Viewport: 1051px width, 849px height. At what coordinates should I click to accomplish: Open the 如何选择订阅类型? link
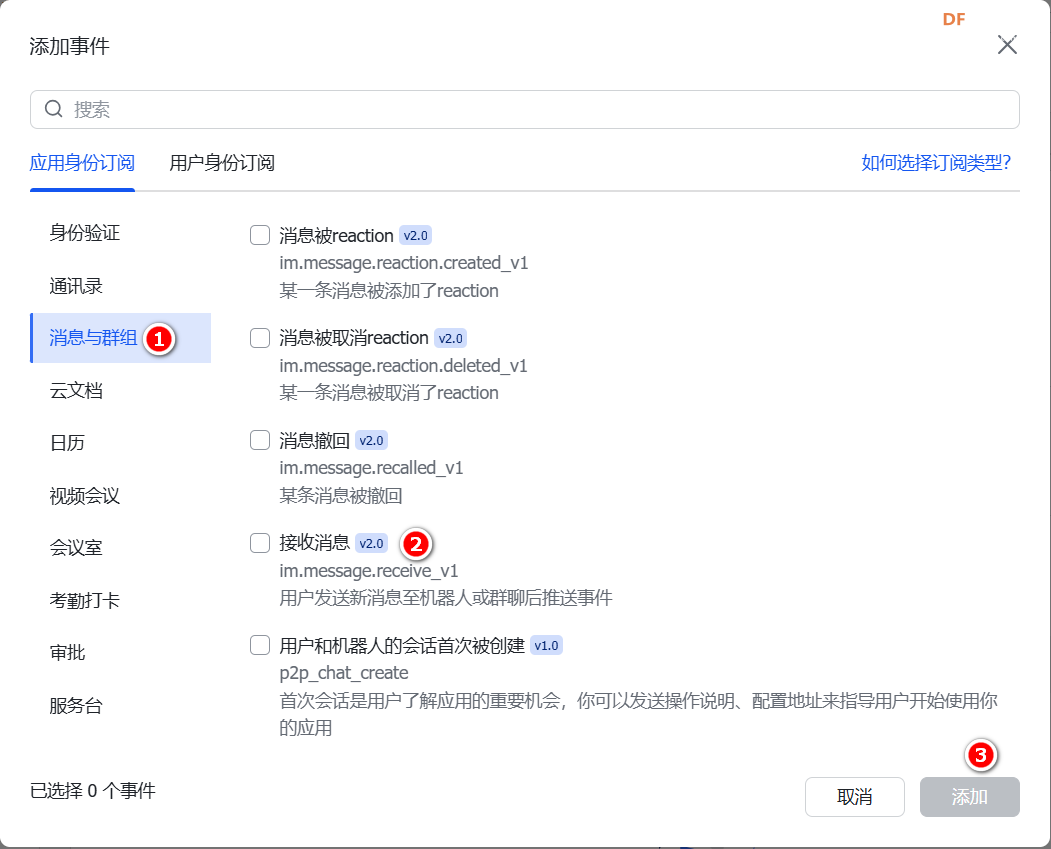coord(936,163)
